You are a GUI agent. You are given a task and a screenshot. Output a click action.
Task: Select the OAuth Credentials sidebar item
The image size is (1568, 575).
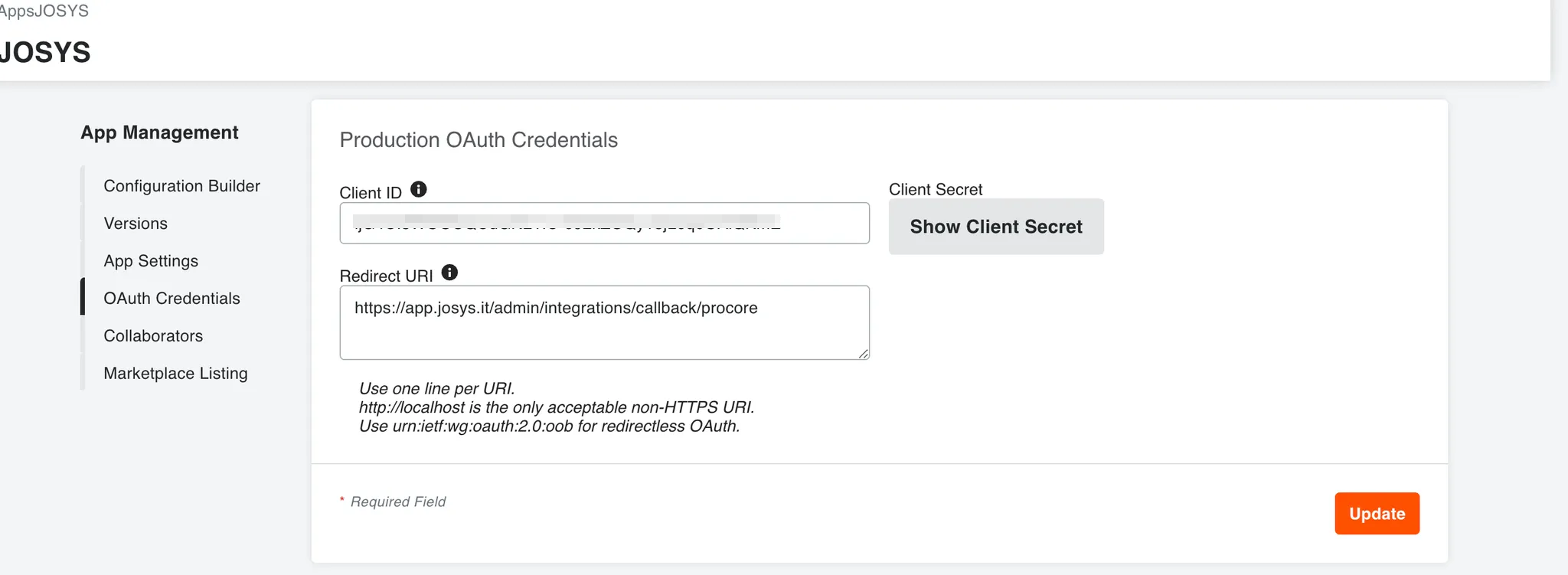[x=171, y=299]
